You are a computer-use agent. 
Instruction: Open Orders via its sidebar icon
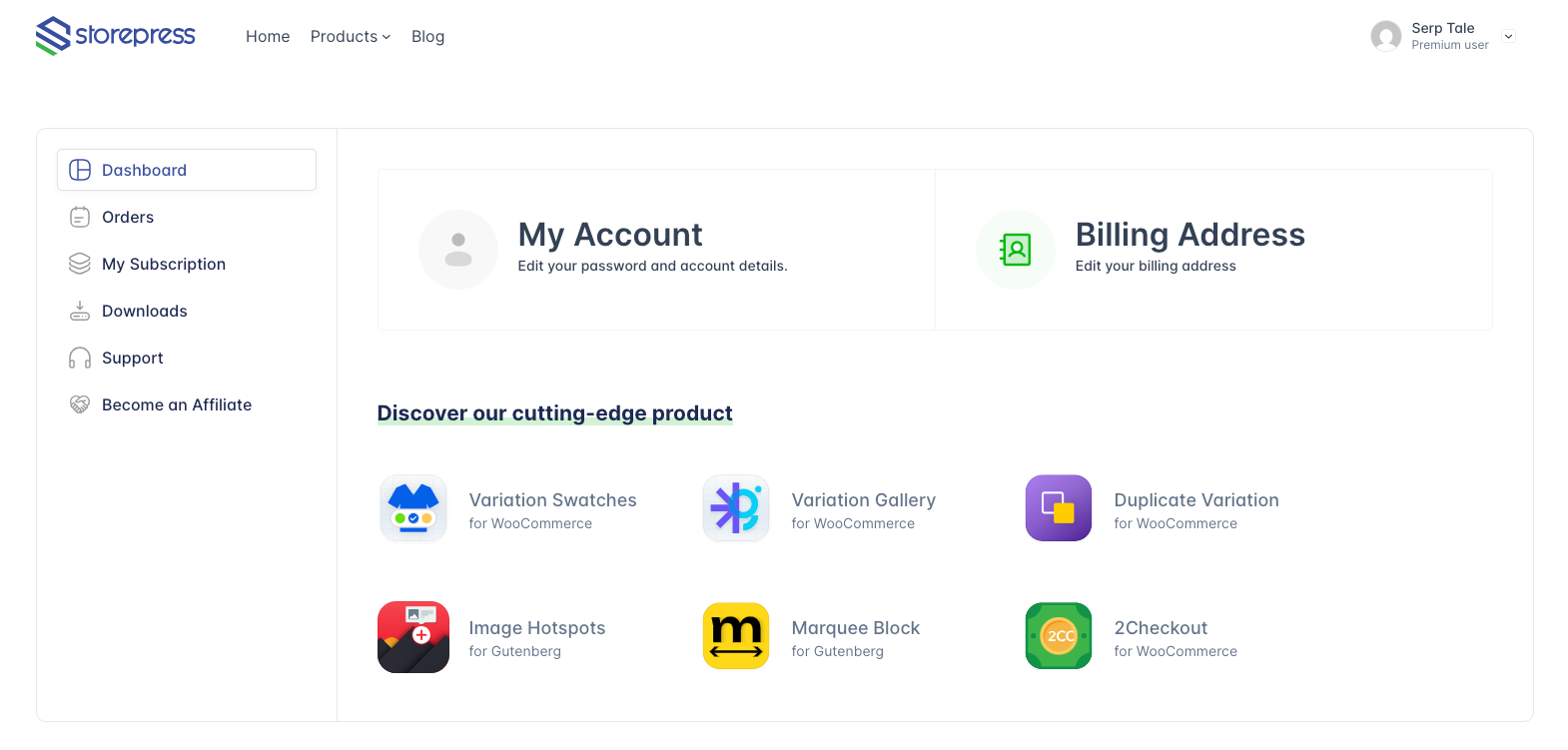point(79,217)
